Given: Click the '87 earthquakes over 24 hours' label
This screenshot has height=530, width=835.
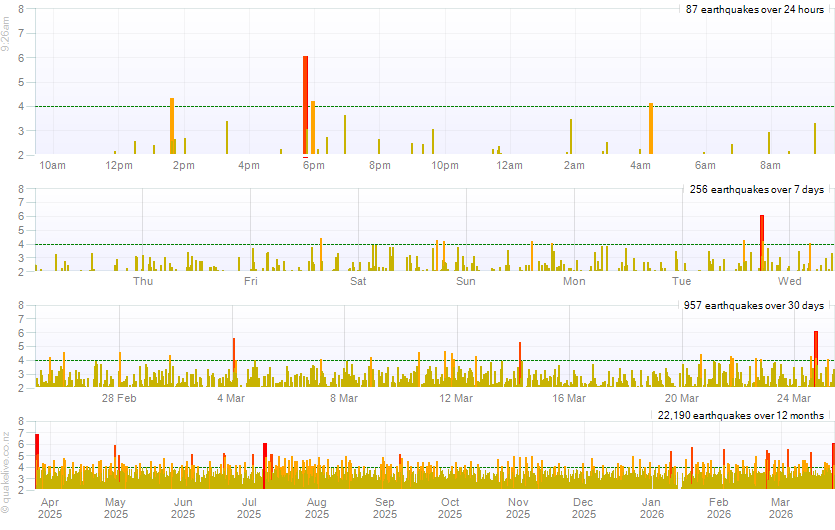Looking at the screenshot, I should click(754, 9).
